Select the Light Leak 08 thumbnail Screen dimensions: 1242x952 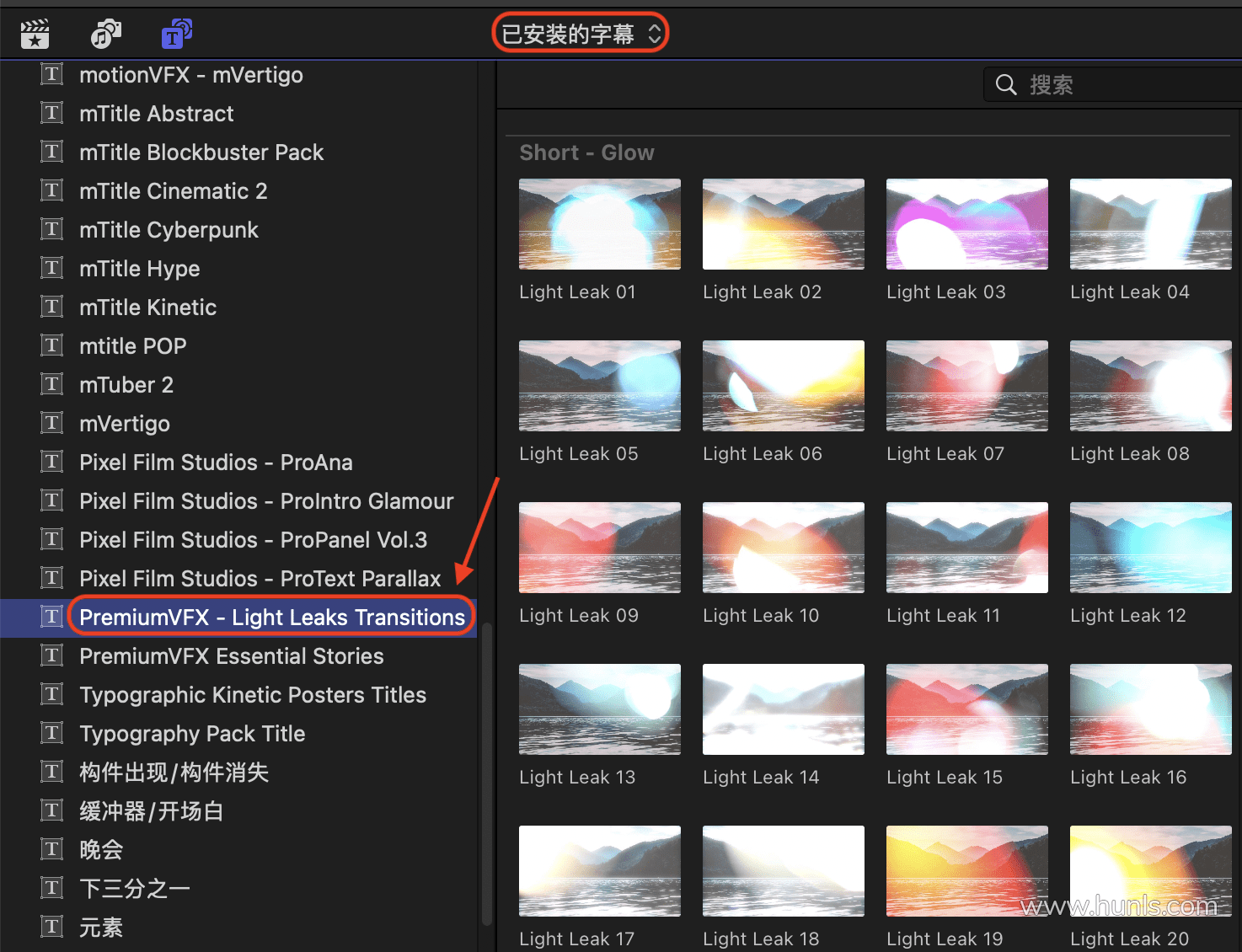click(x=1151, y=386)
